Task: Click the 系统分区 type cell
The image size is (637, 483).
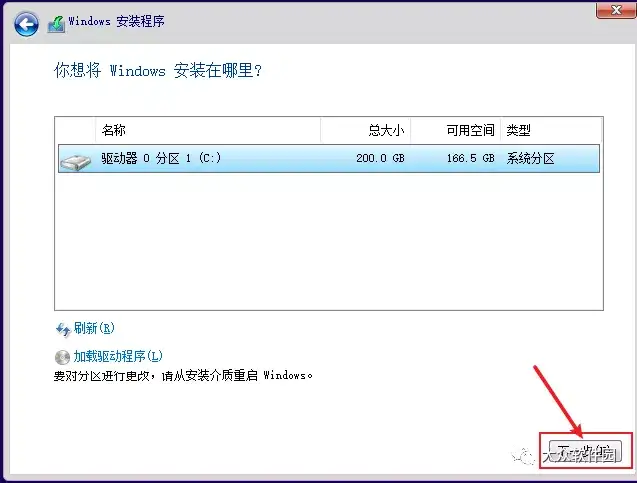Action: pos(530,158)
